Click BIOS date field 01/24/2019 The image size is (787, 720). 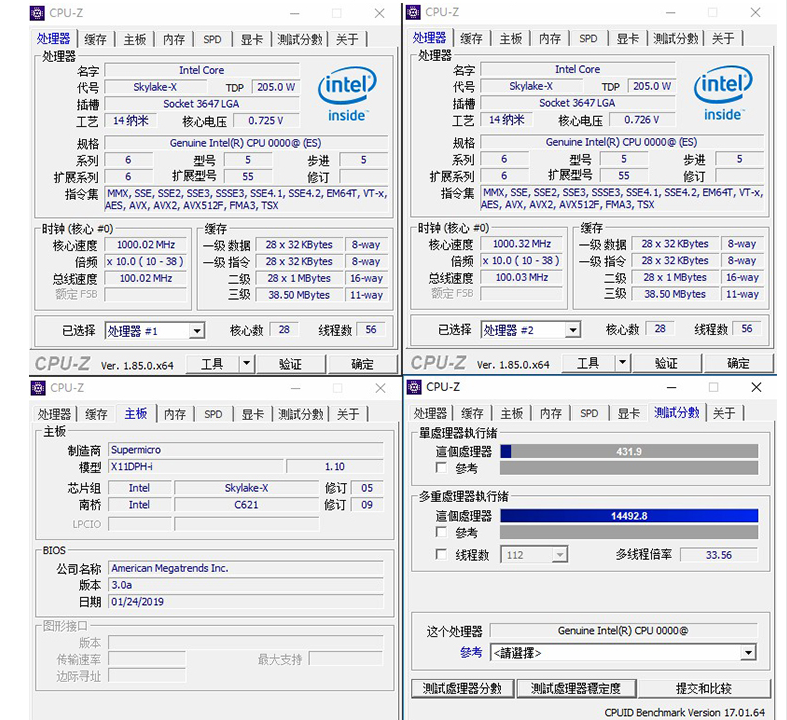(x=246, y=601)
